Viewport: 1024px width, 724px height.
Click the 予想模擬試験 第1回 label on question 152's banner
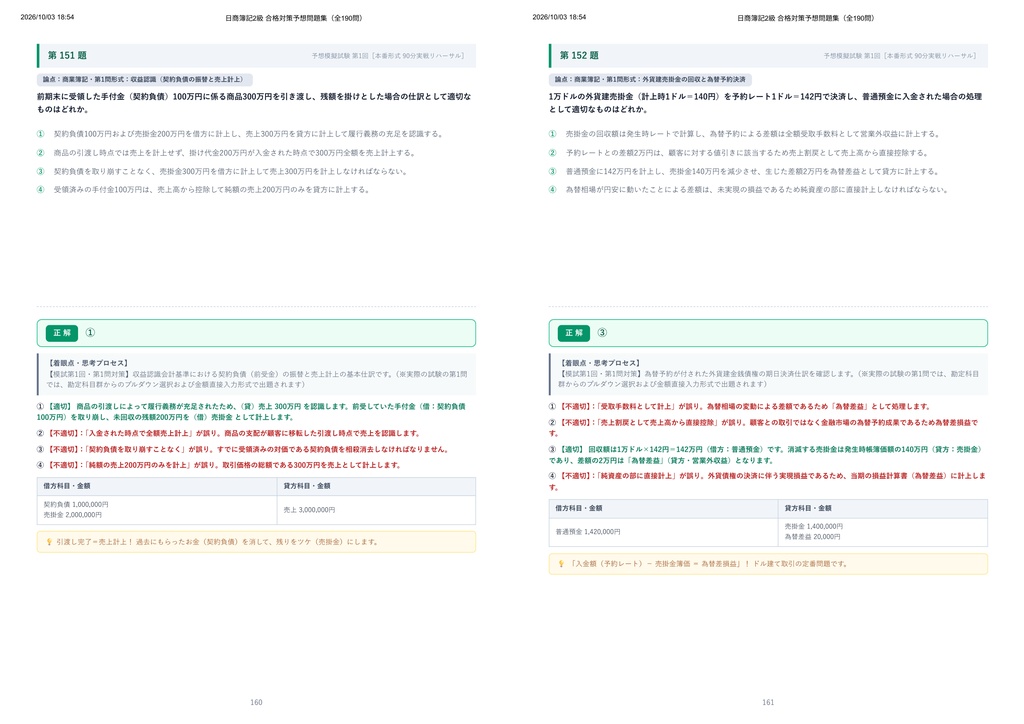click(x=900, y=56)
